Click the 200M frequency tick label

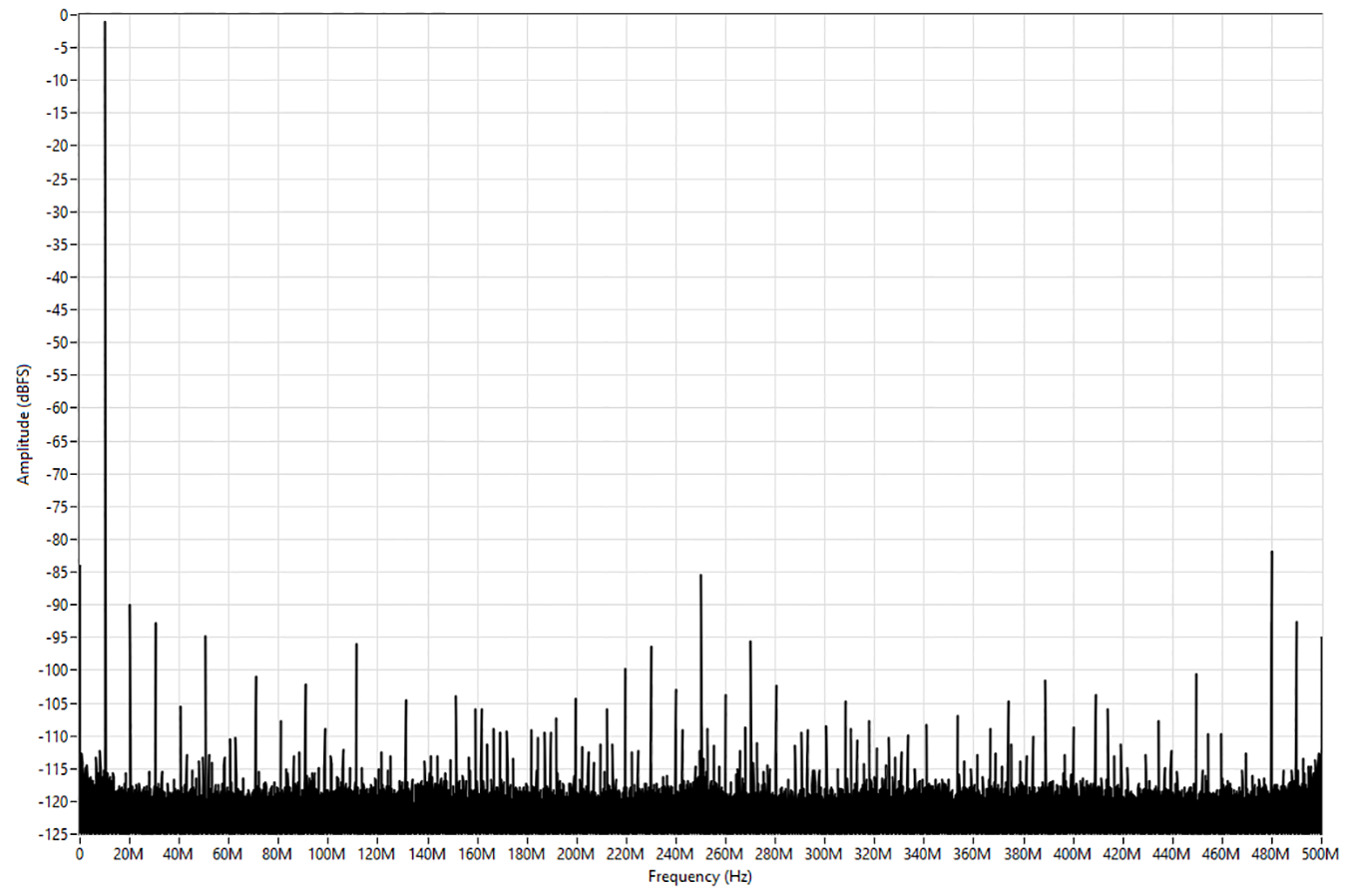pyautogui.click(x=576, y=854)
